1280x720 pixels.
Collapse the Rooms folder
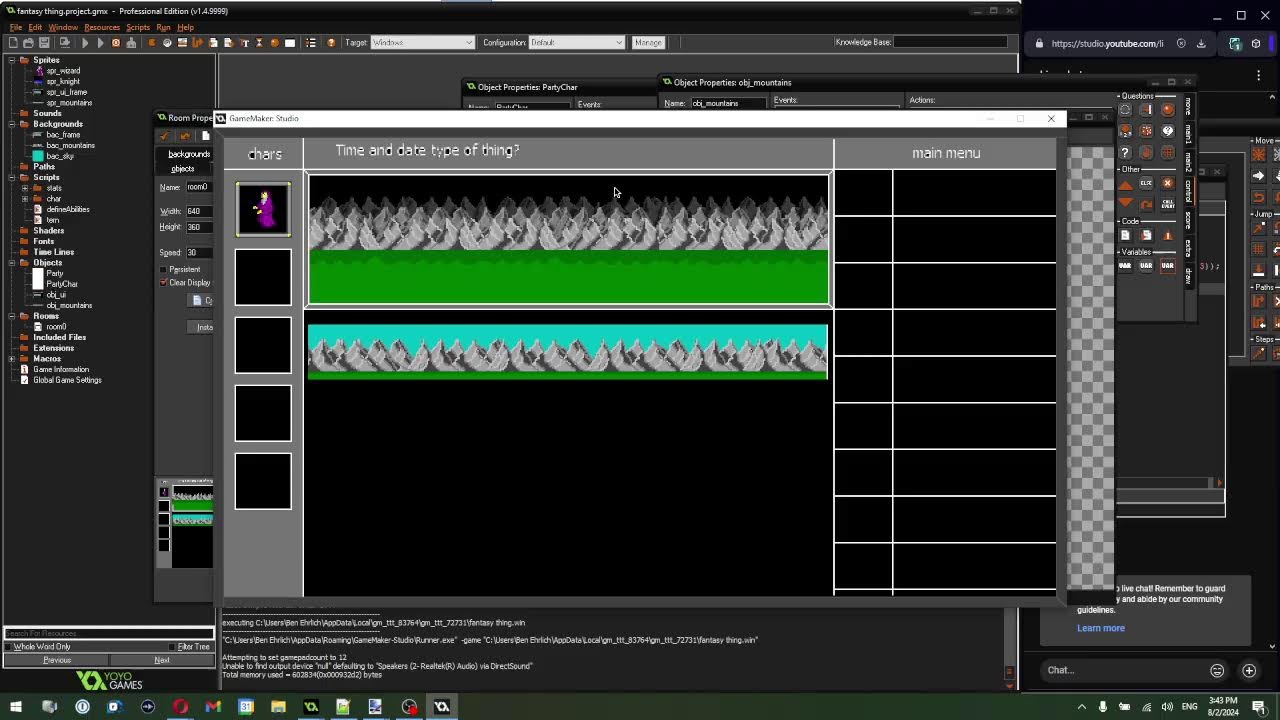(13, 316)
